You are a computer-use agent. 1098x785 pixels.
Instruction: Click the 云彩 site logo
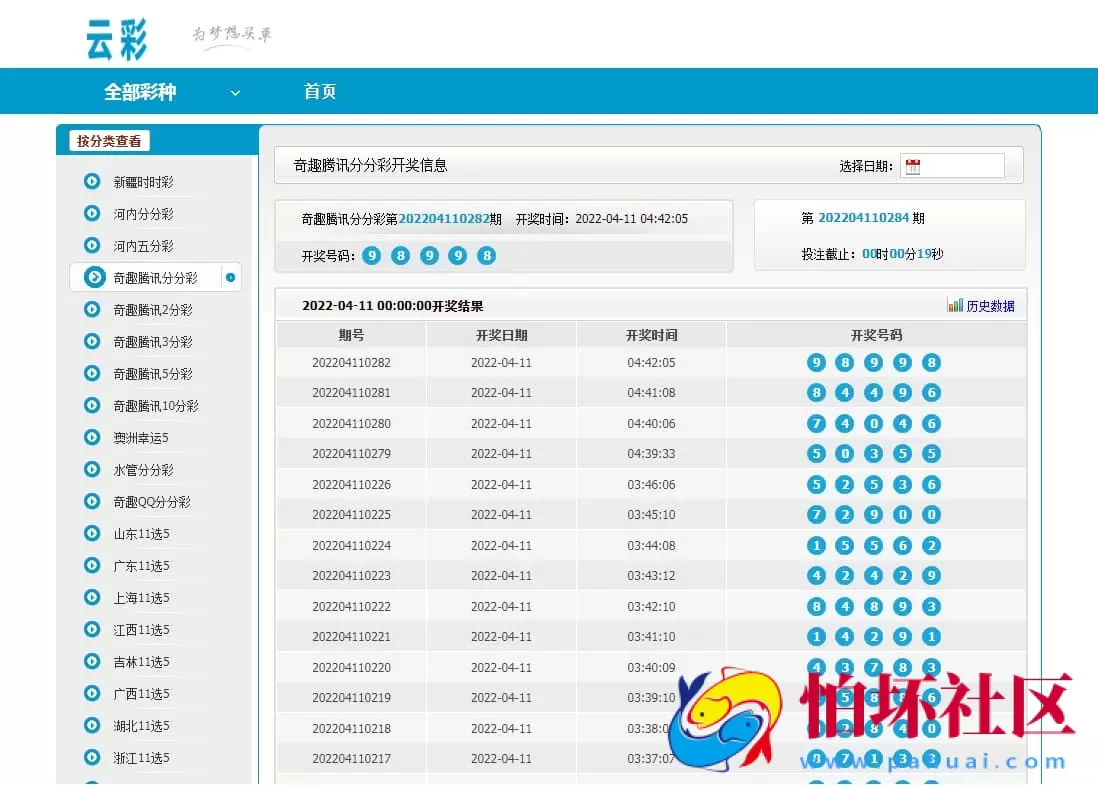[116, 35]
